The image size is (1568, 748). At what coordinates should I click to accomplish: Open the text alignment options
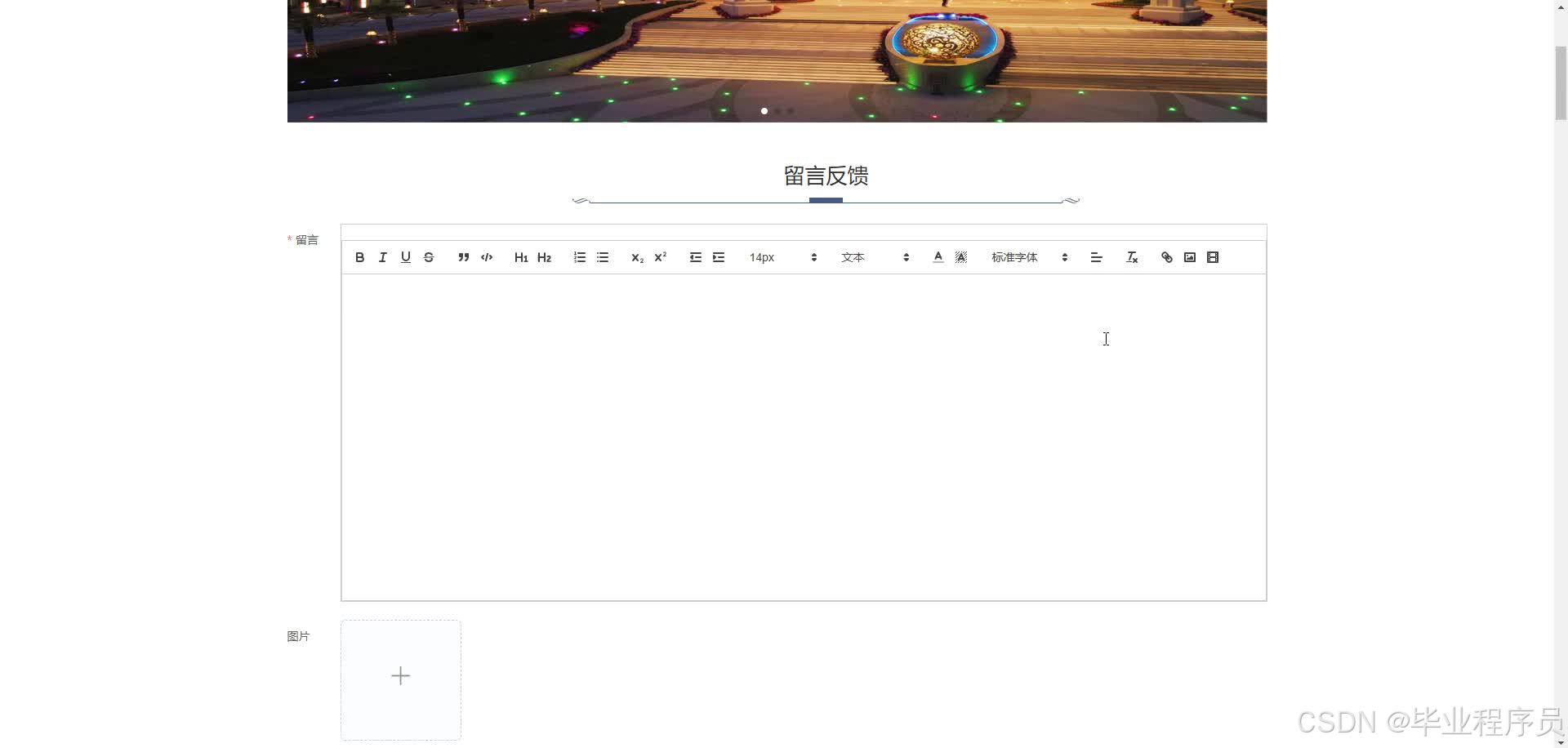pos(1096,257)
